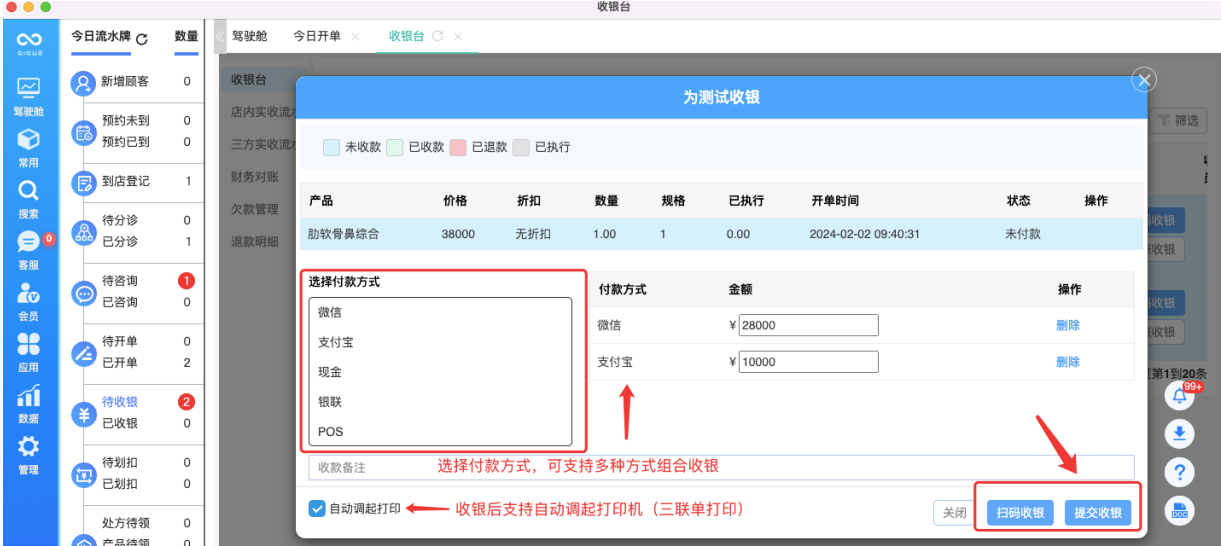
Task: Open the help question mark icon
Action: pyautogui.click(x=1180, y=472)
